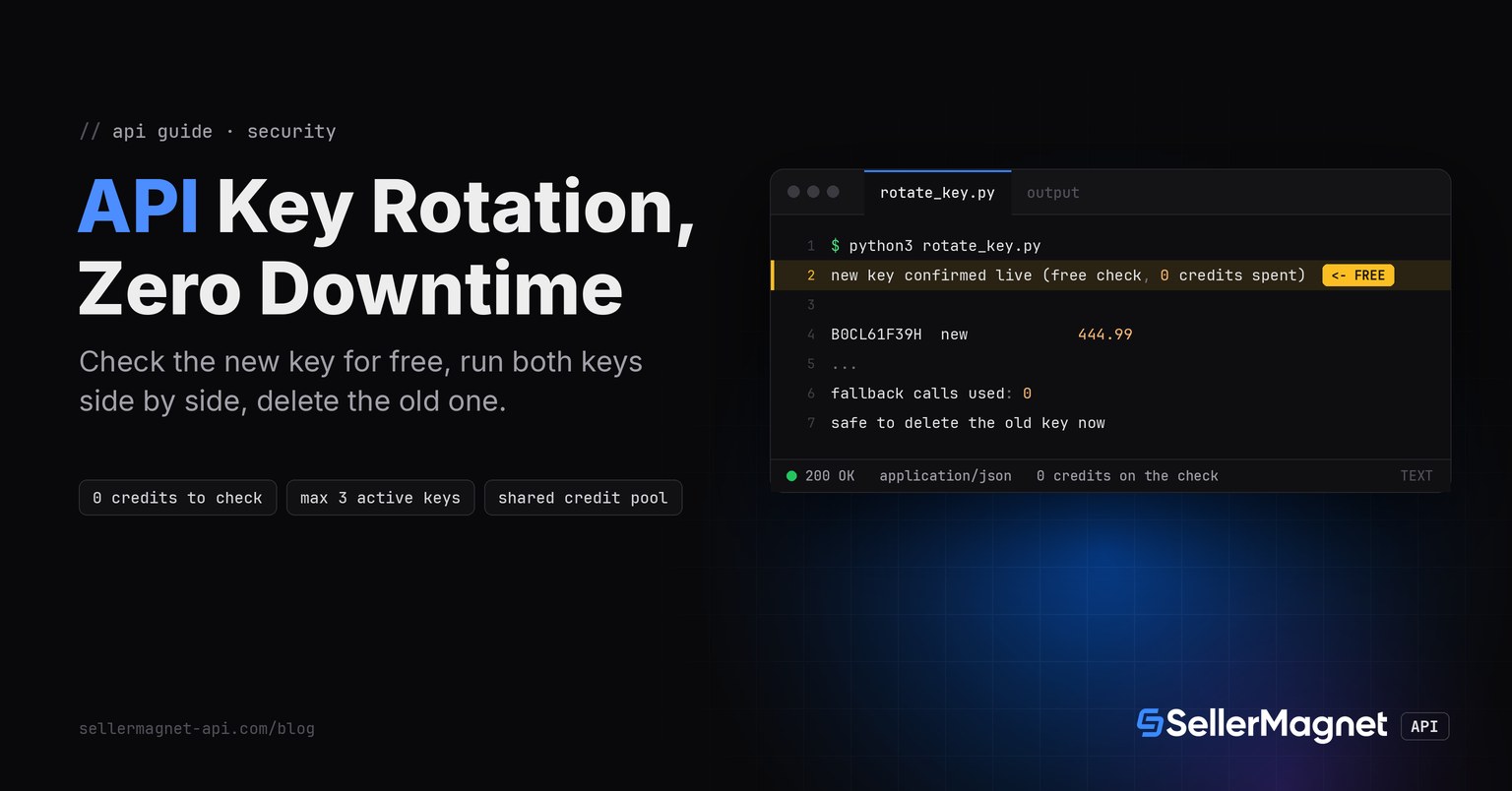Screen dimensions: 1512x791
Task: Click the SellerMagnet wordmark
Action: click(1277, 725)
